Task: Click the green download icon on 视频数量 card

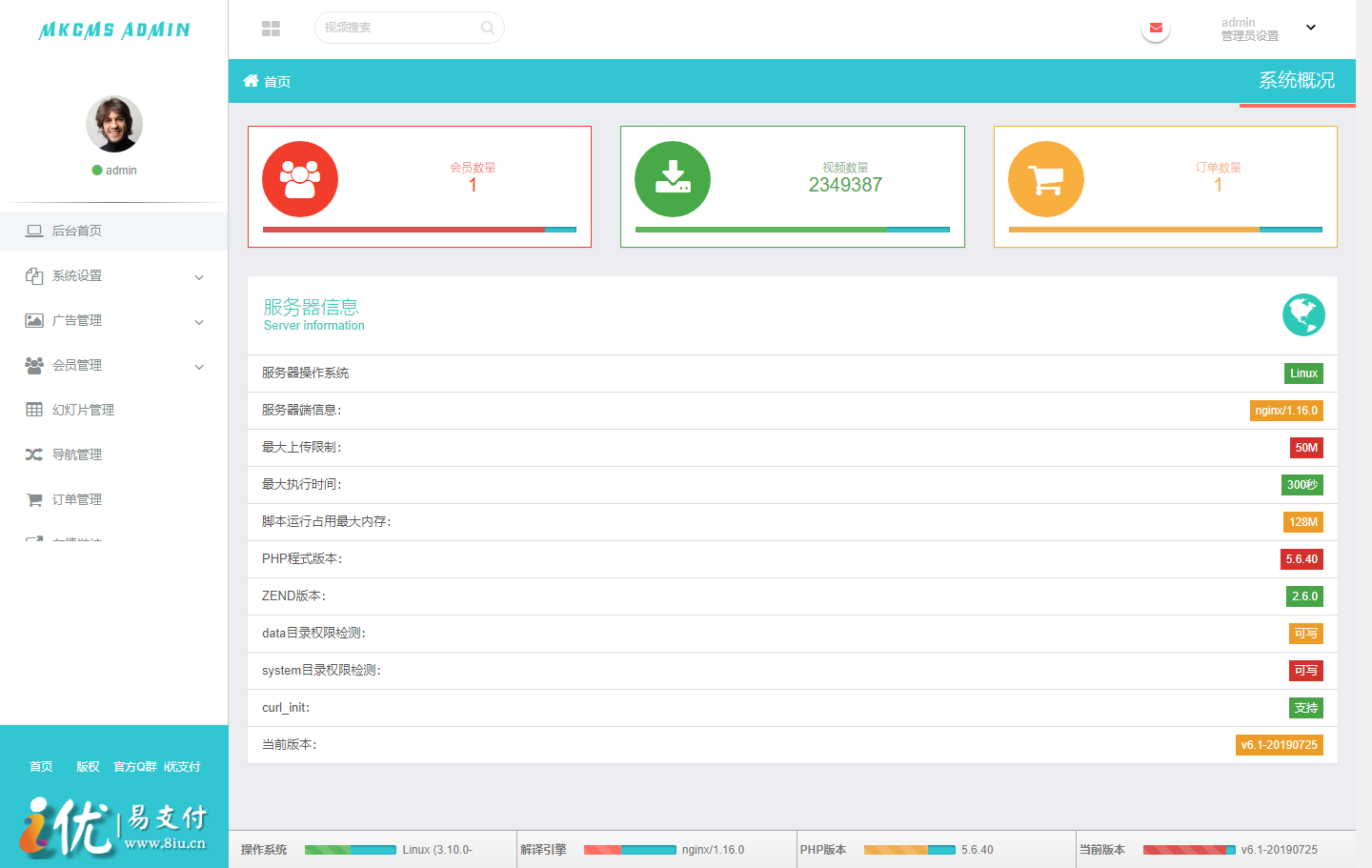Action: coord(673,178)
